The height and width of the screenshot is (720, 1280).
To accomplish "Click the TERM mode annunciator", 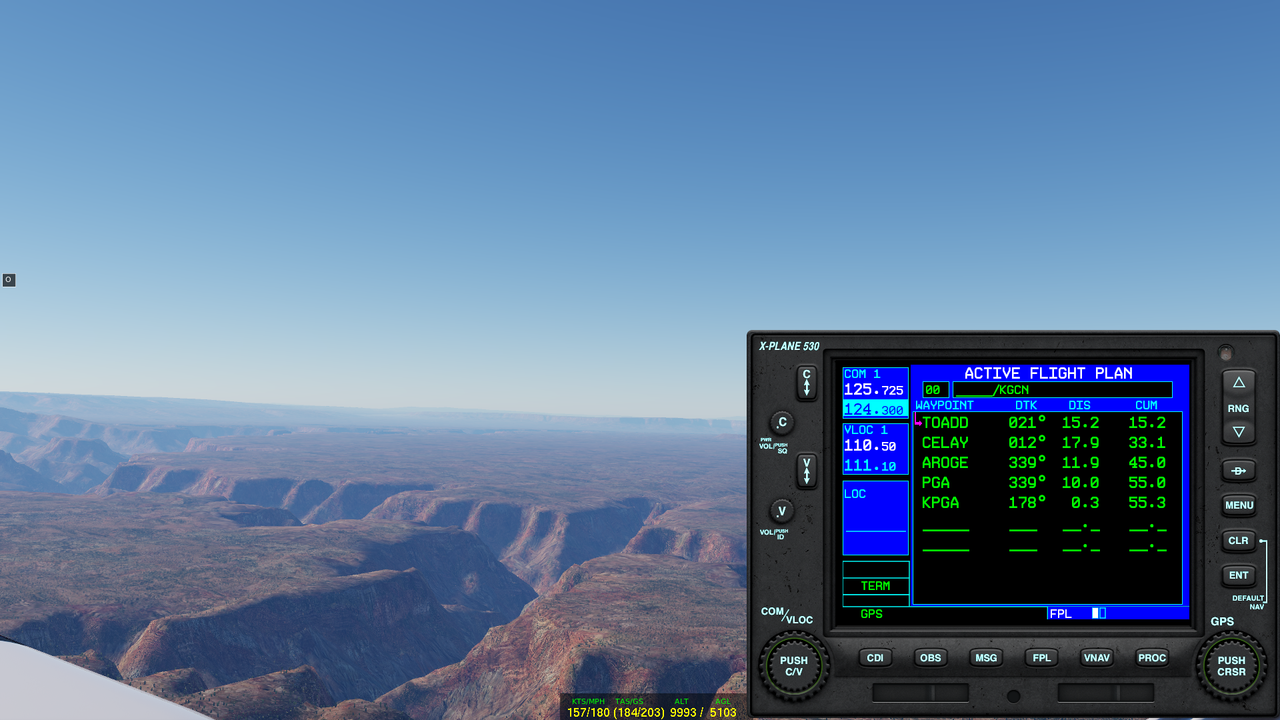I will pos(875,586).
